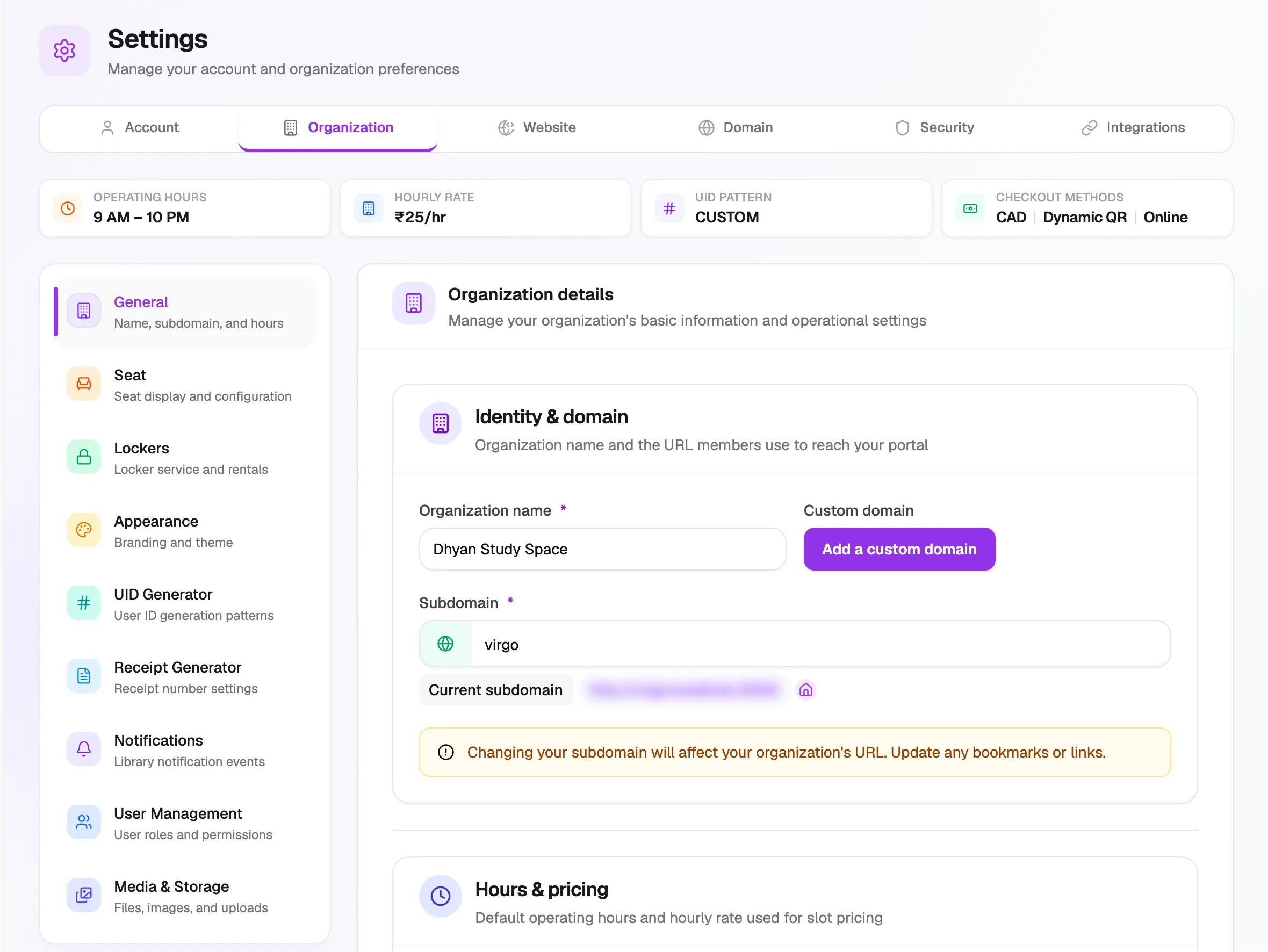Click the 'CAD' checkout method
1268x952 pixels.
1011,217
